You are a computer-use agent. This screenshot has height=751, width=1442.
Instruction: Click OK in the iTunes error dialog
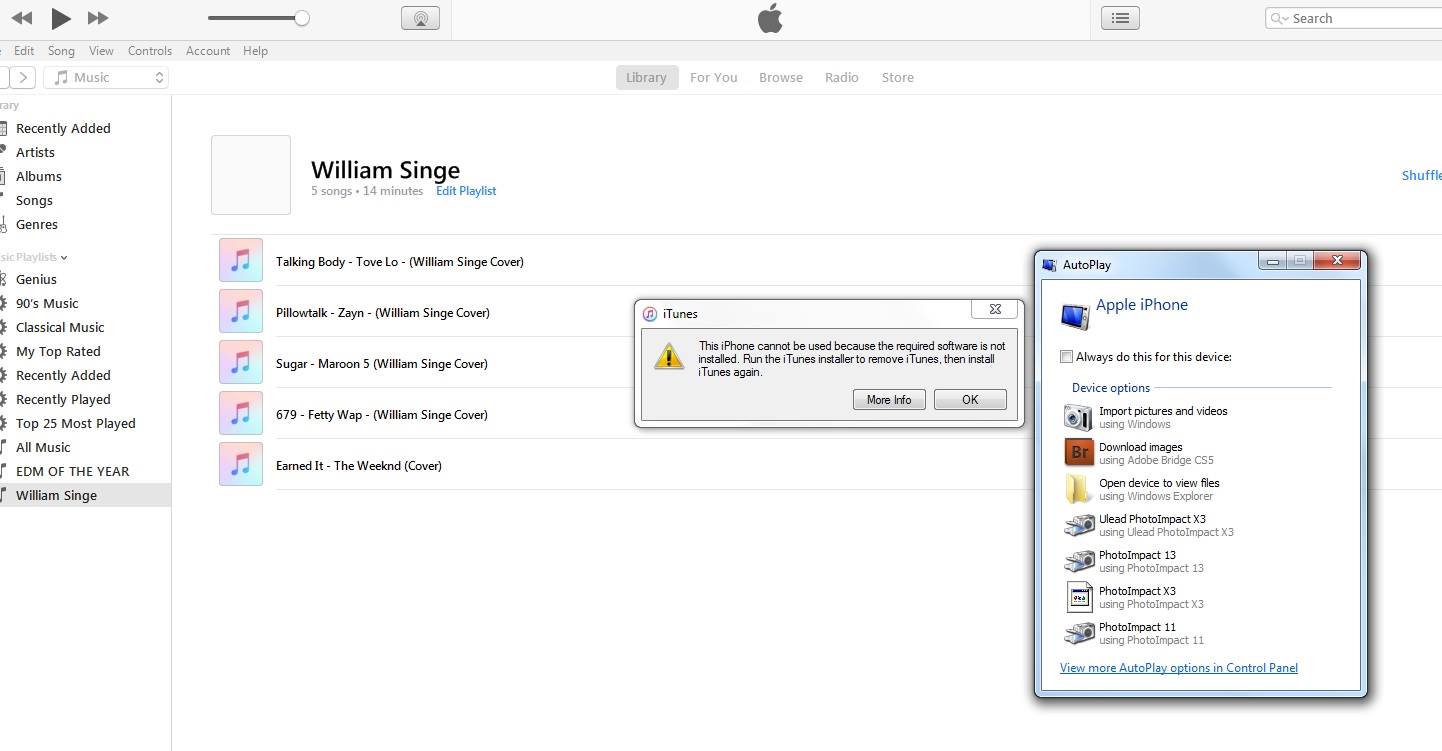(970, 399)
